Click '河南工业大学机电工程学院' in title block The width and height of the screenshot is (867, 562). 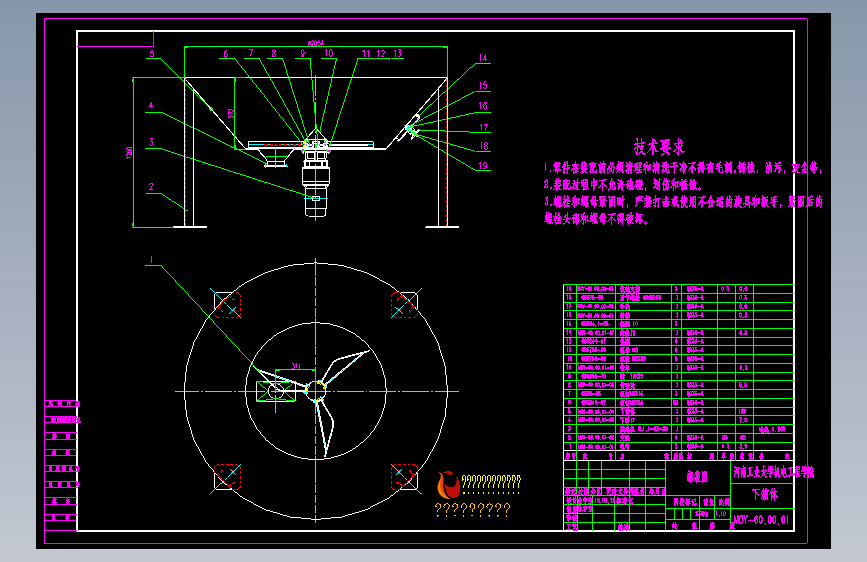[774, 472]
